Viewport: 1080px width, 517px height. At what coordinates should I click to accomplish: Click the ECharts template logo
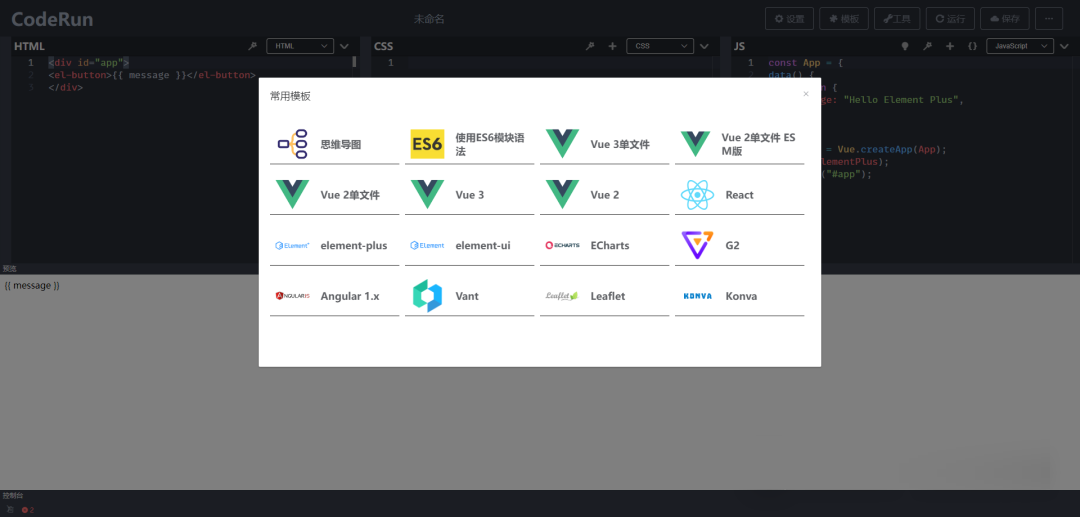pyautogui.click(x=562, y=245)
